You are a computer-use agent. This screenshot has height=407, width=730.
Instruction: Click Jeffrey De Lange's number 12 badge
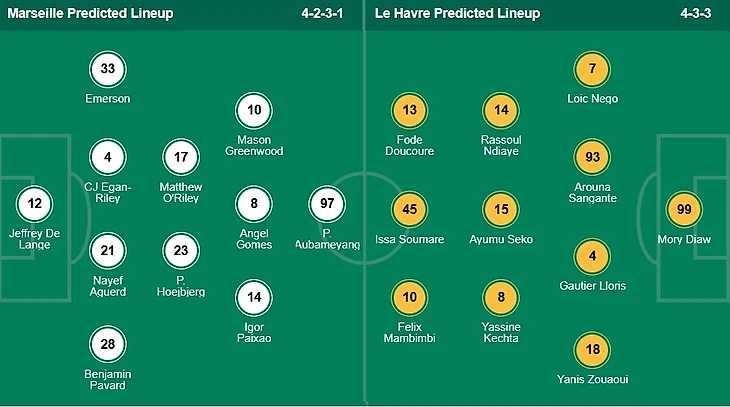point(35,204)
